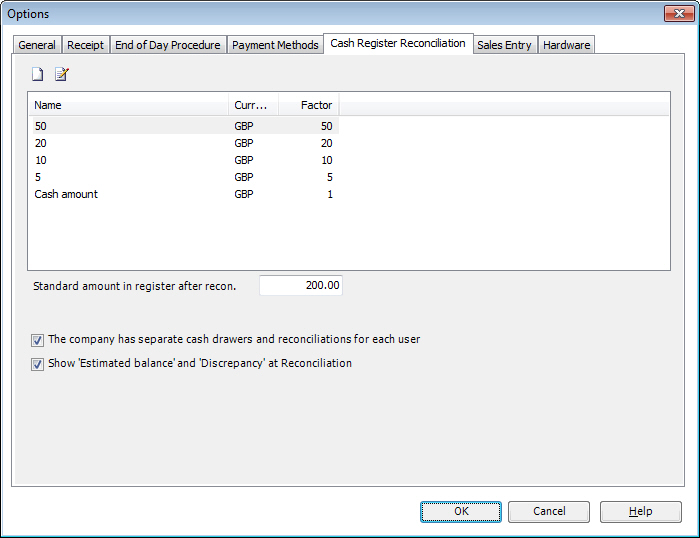Switch to the Hardware tab

[567, 45]
